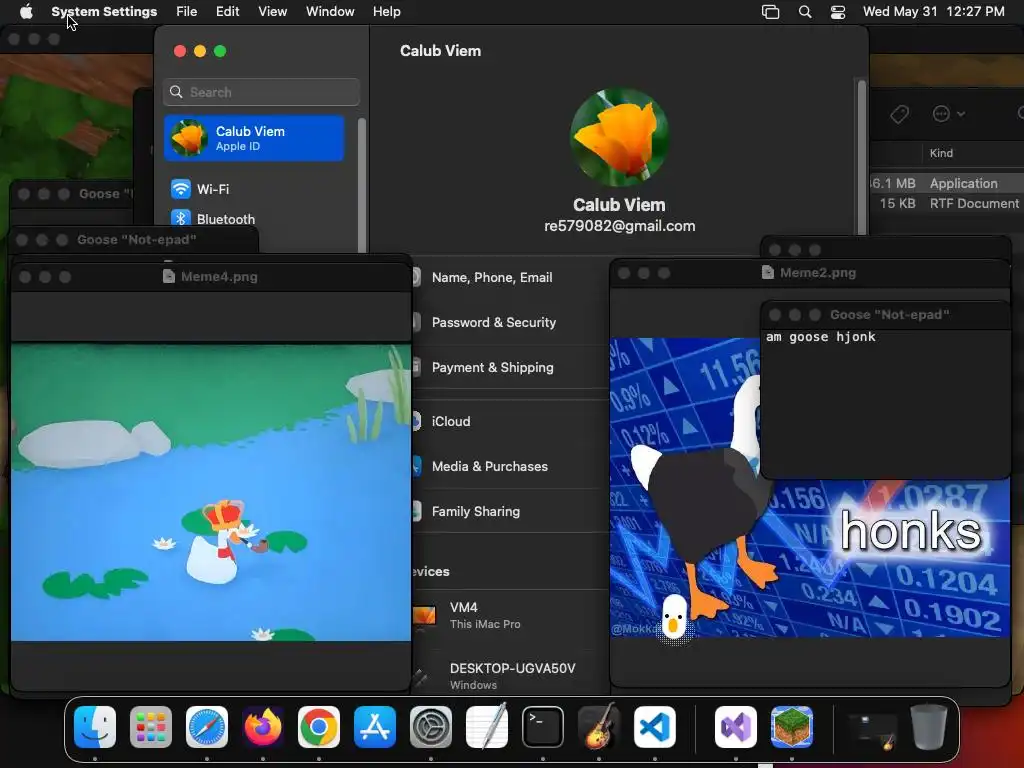Open Finder from the dock
Image resolution: width=1024 pixels, height=768 pixels.
pyautogui.click(x=95, y=726)
